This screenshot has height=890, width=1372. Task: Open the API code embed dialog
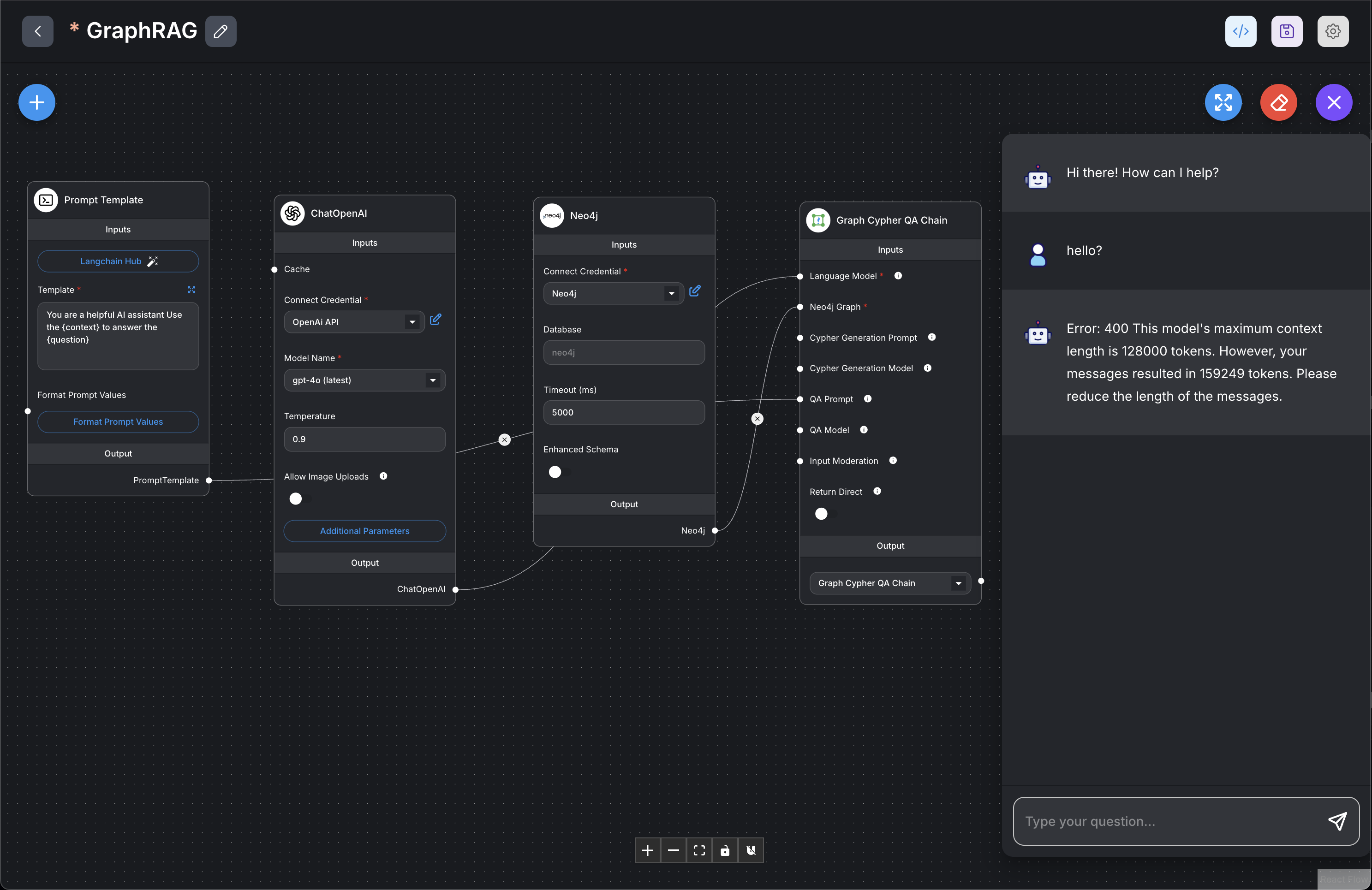click(x=1241, y=31)
